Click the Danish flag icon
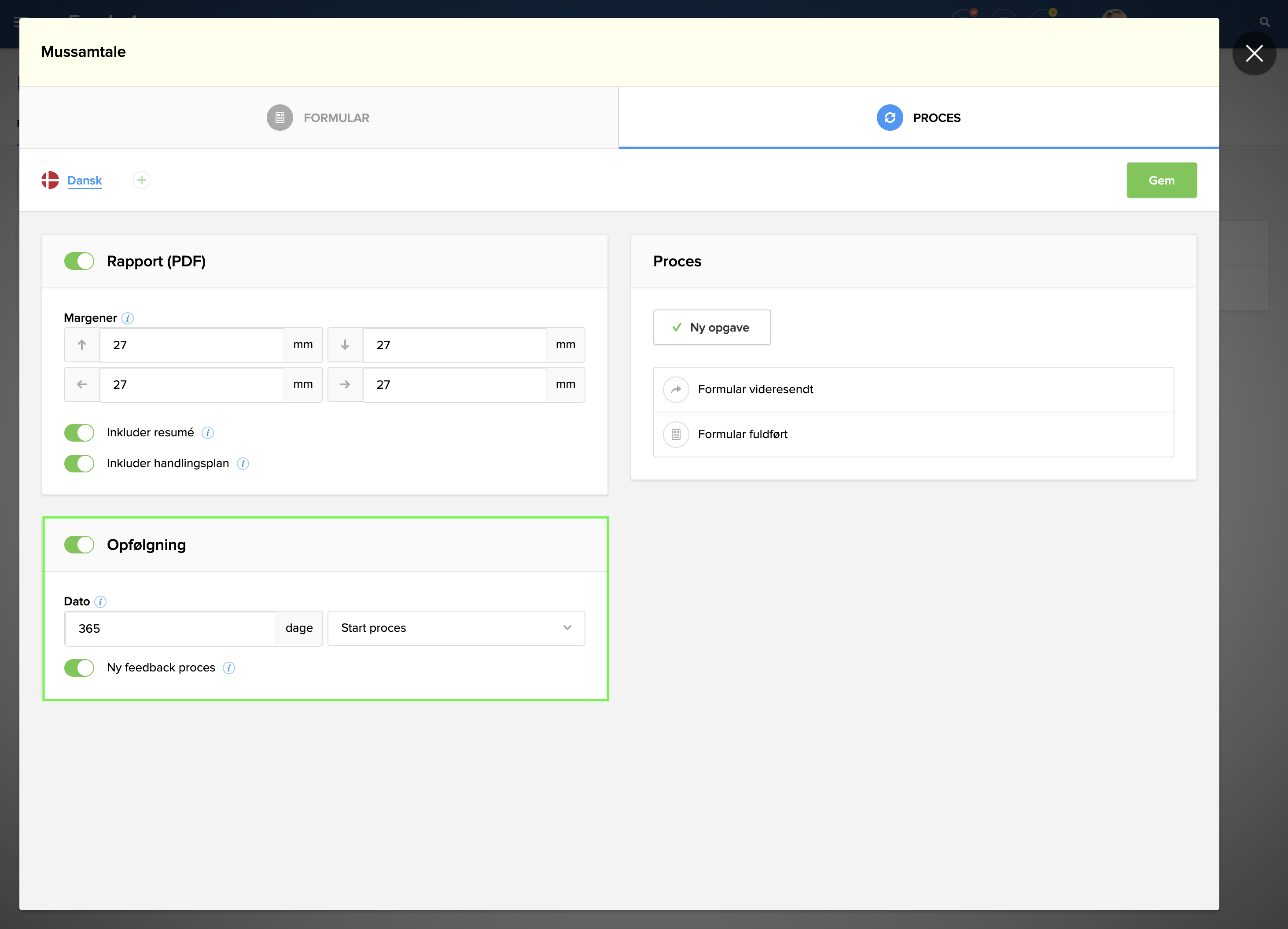Viewport: 1288px width, 929px height. pos(50,180)
